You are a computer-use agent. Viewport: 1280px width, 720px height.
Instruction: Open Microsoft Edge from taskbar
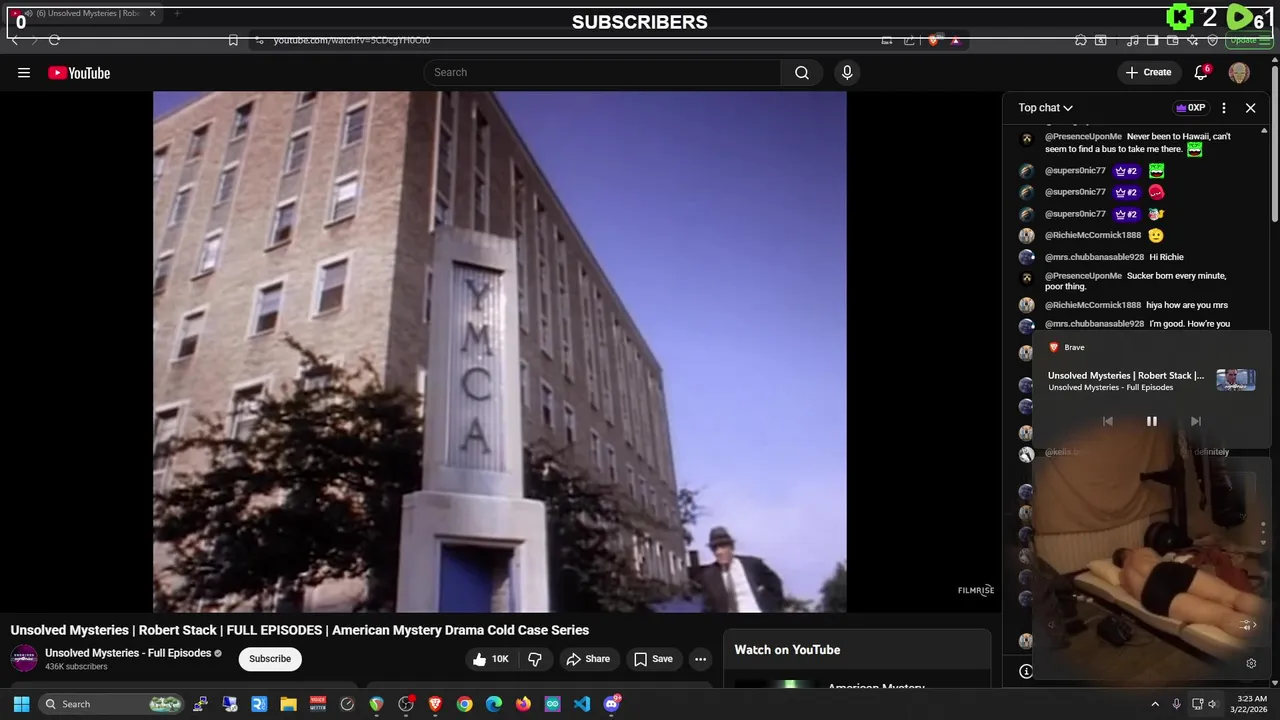pyautogui.click(x=494, y=704)
